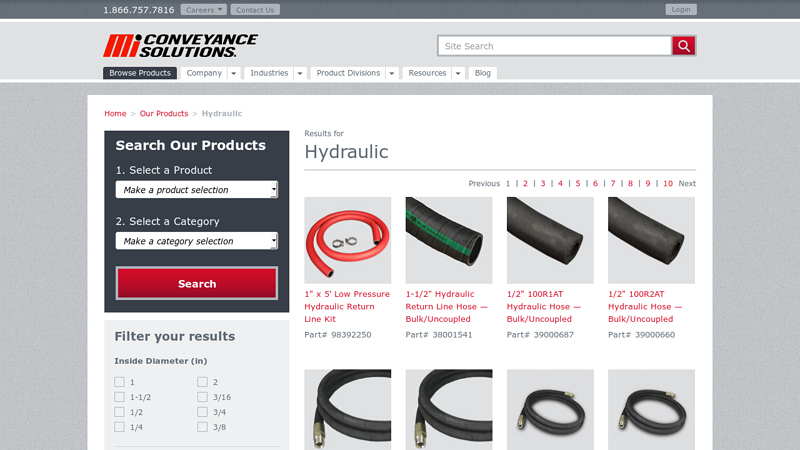The width and height of the screenshot is (800, 450).
Task: Go to results page 2
Action: coord(525,183)
